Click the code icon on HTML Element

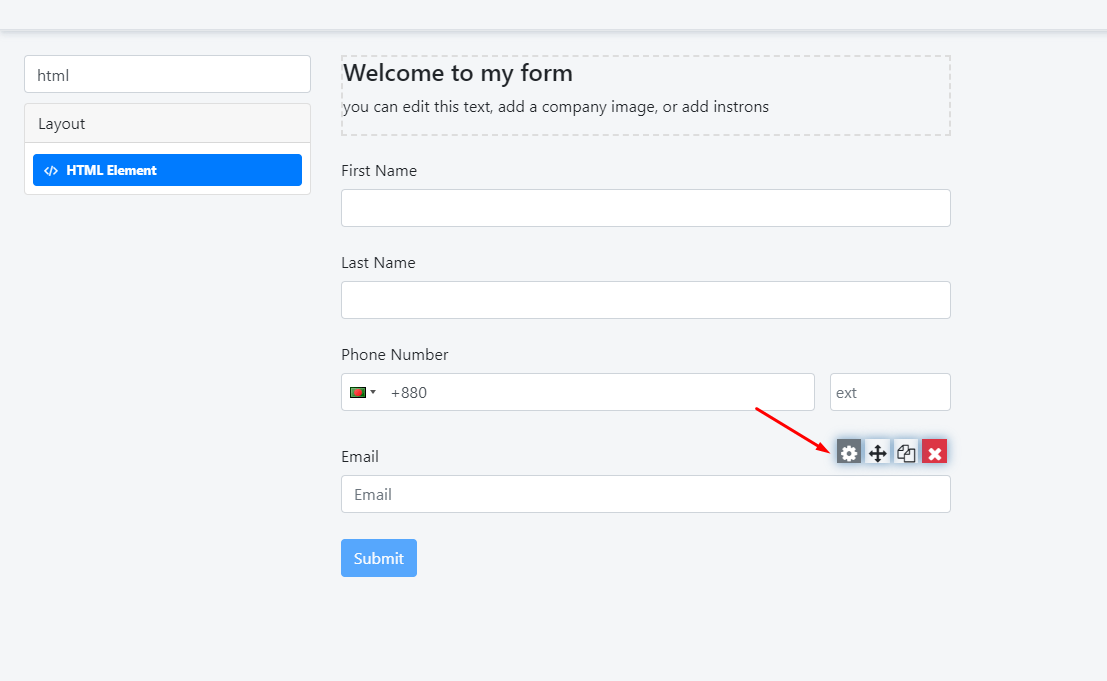[51, 171]
